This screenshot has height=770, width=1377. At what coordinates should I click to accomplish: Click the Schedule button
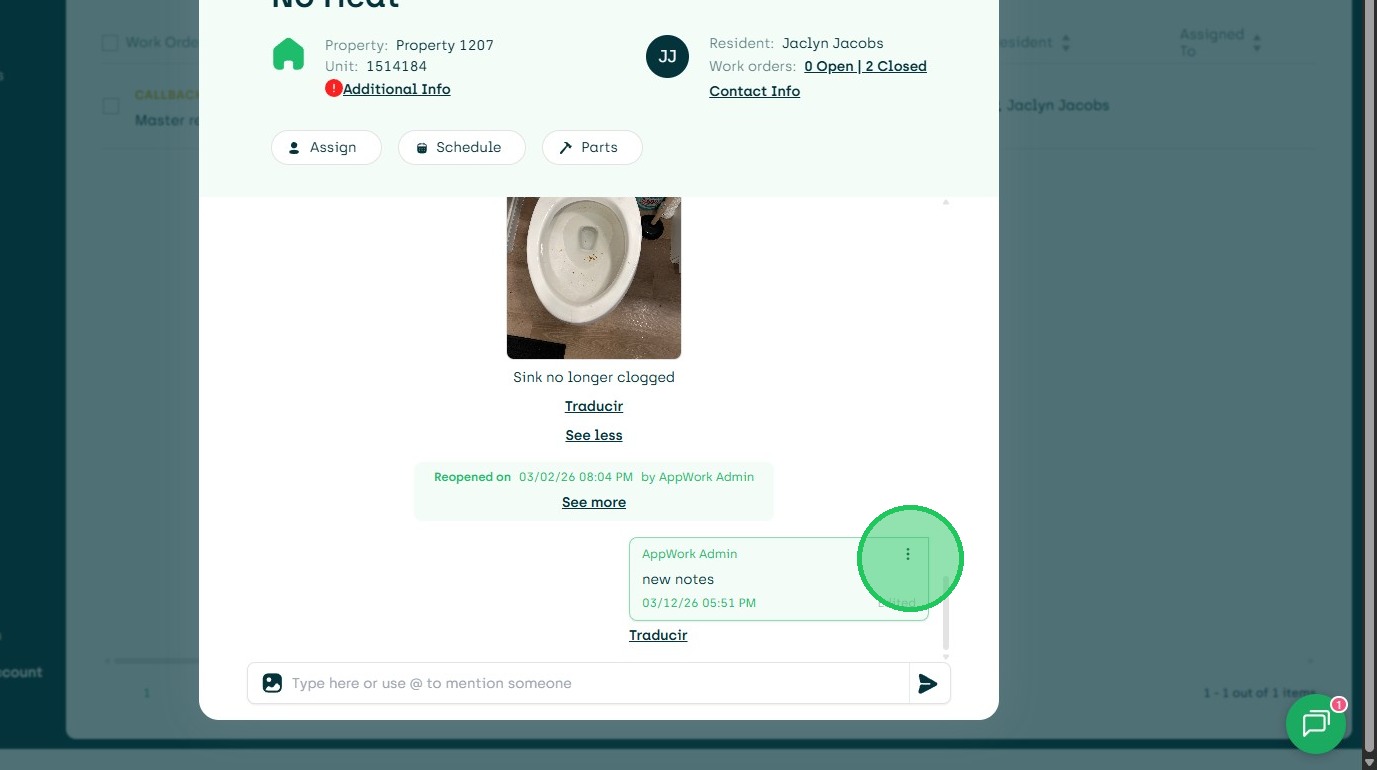(x=461, y=147)
